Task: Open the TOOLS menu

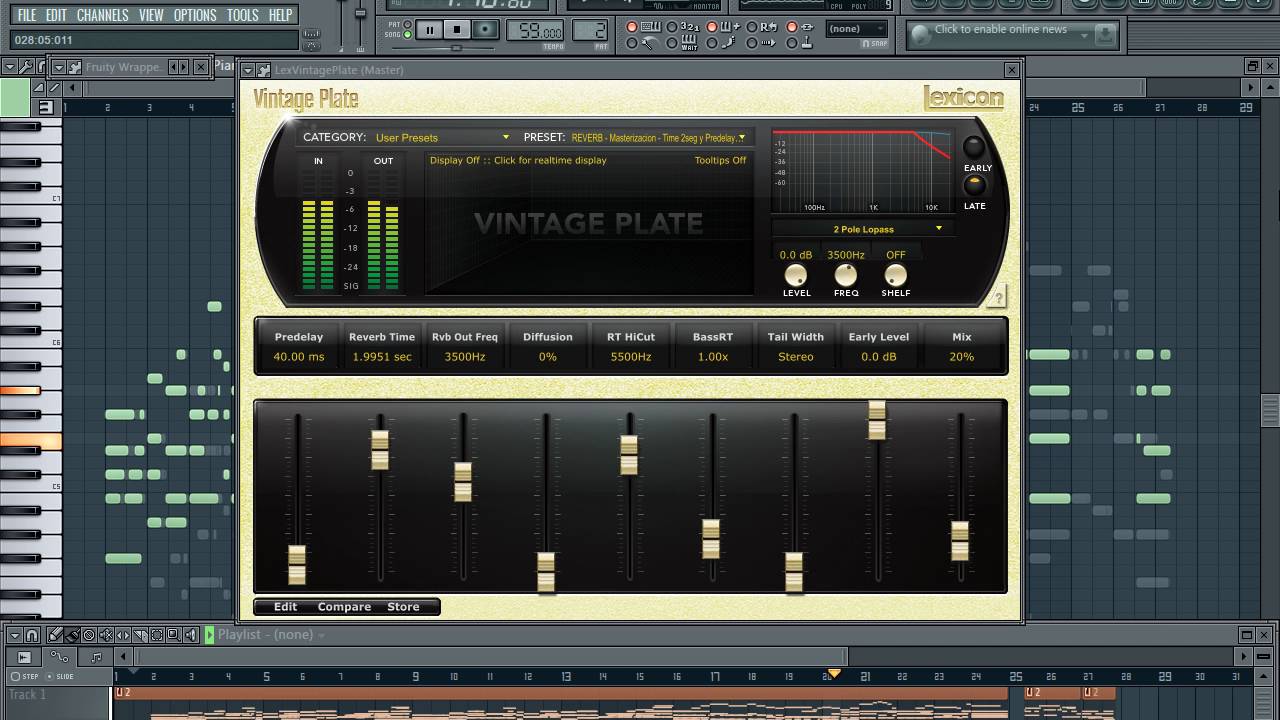Action: coord(242,15)
